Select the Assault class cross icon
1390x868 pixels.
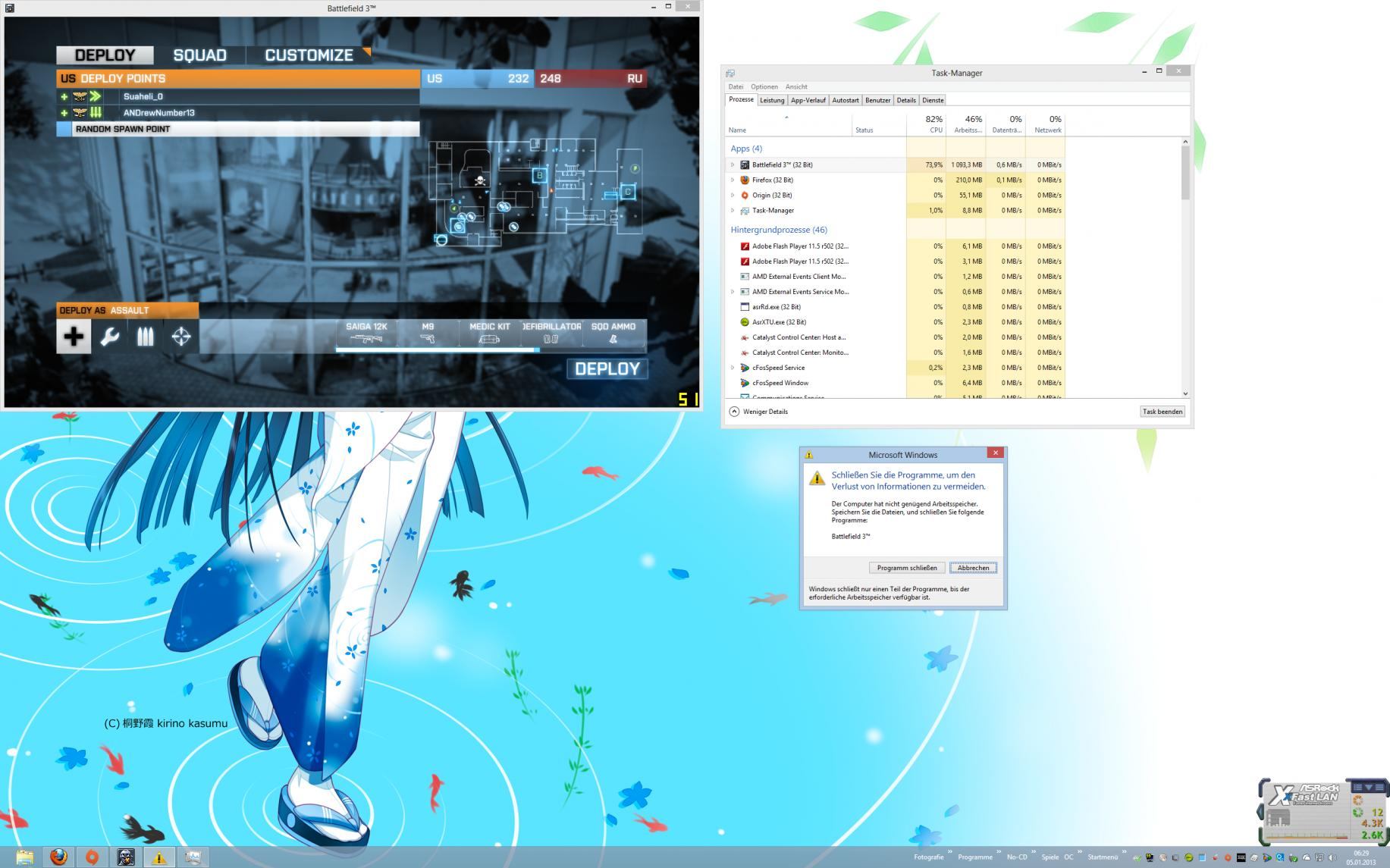pyautogui.click(x=74, y=337)
